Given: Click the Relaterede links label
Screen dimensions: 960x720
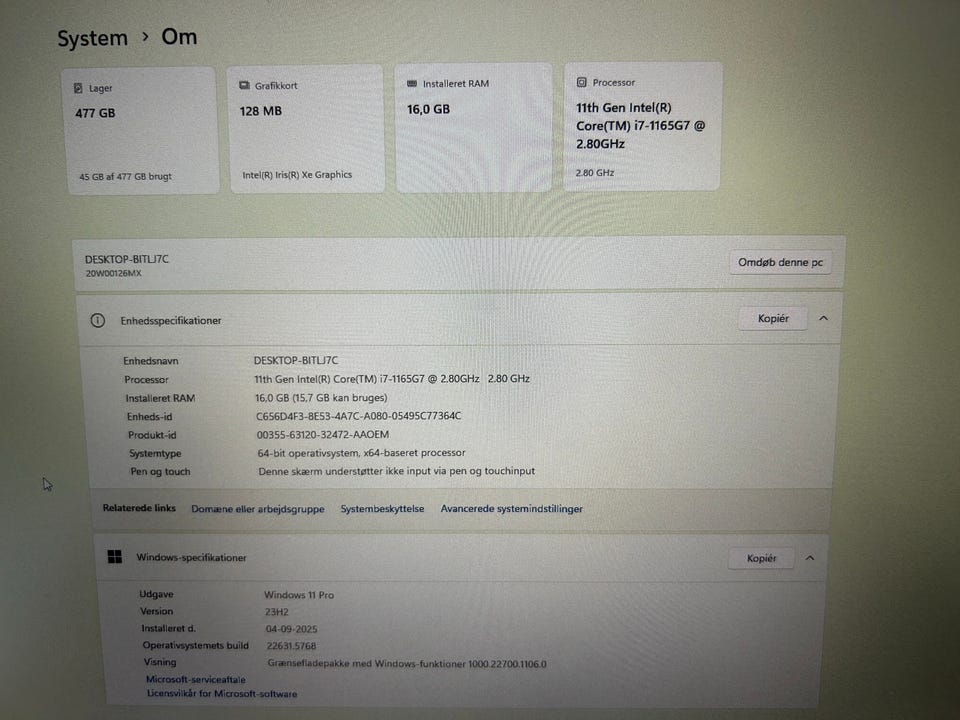Looking at the screenshot, I should point(139,508).
